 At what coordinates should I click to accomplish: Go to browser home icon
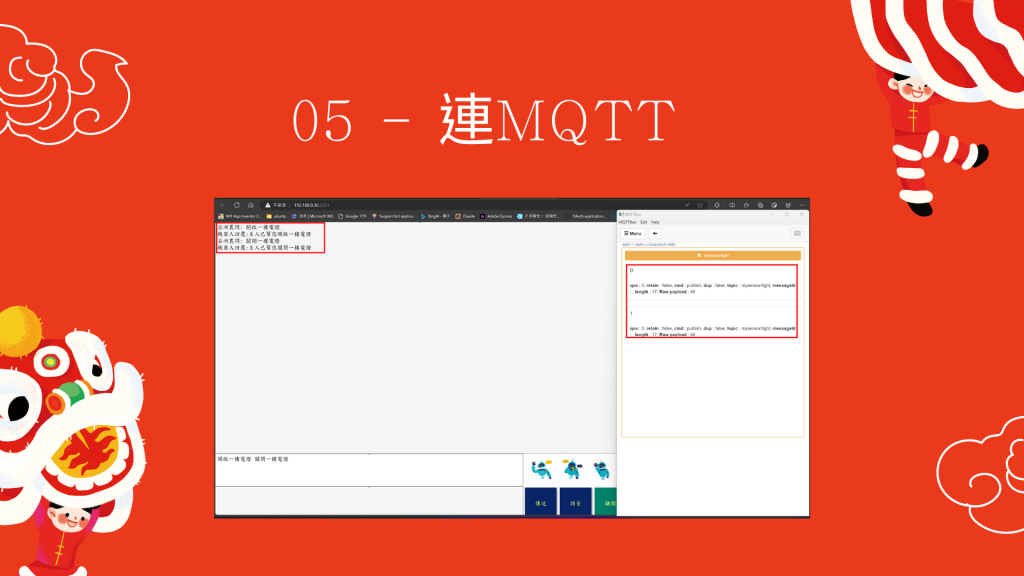click(251, 205)
